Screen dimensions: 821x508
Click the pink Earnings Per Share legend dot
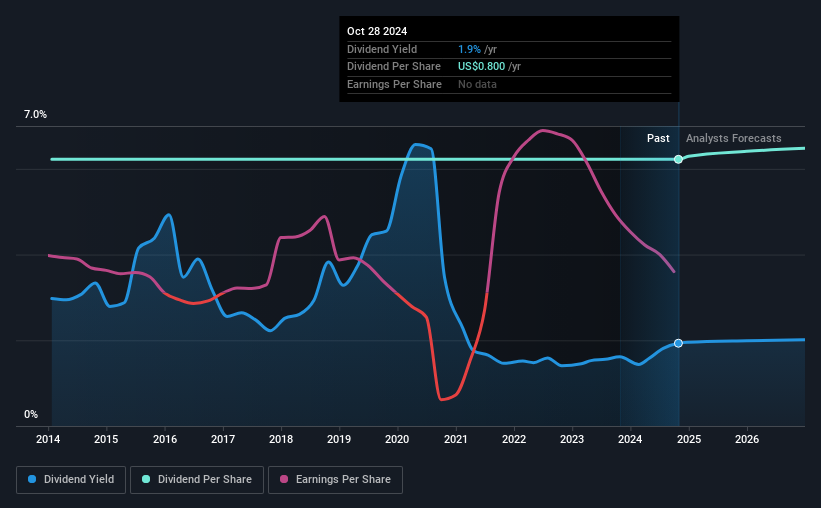coord(284,479)
